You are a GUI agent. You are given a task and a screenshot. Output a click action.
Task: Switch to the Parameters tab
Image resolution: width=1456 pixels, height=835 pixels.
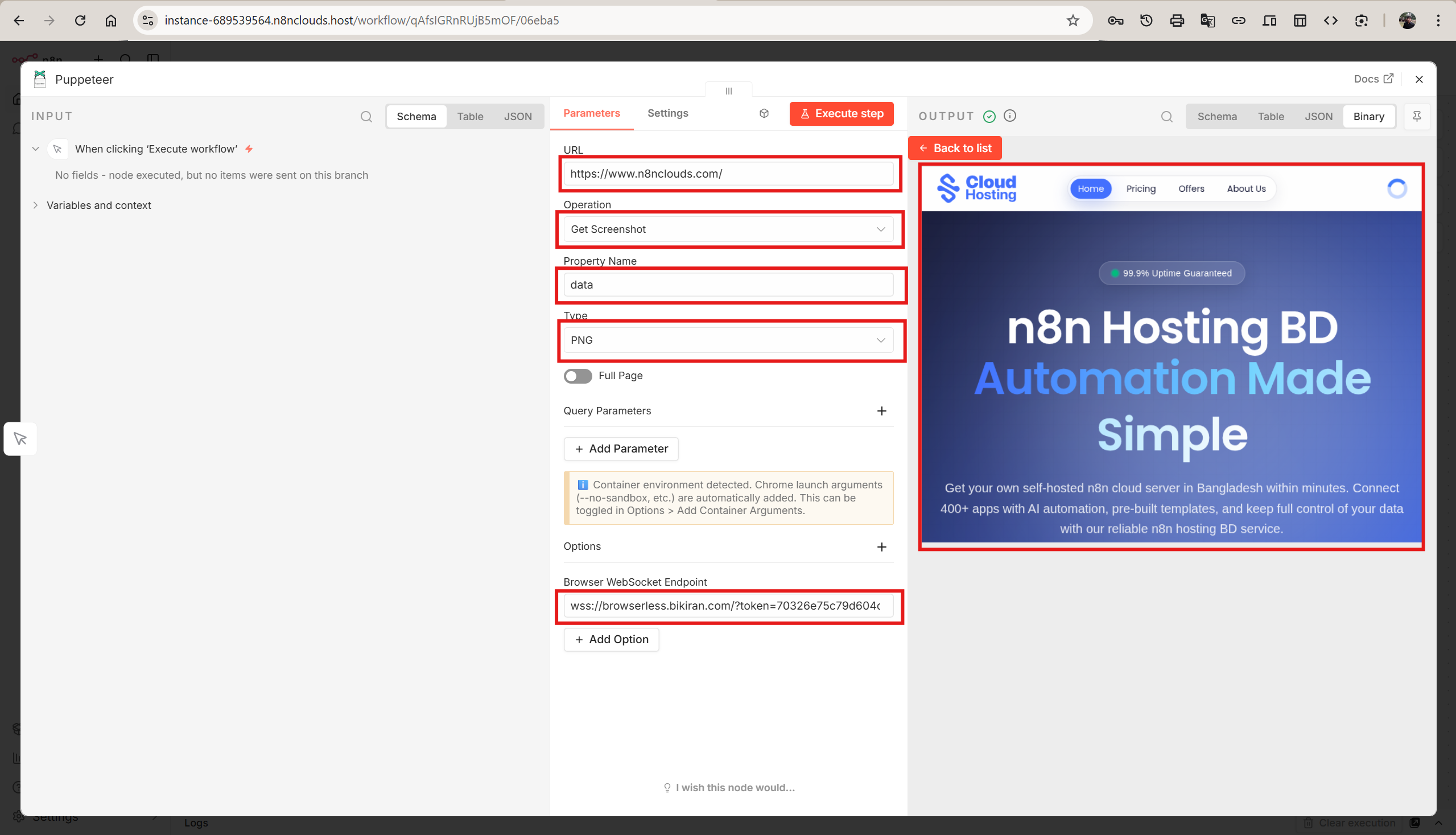point(591,113)
